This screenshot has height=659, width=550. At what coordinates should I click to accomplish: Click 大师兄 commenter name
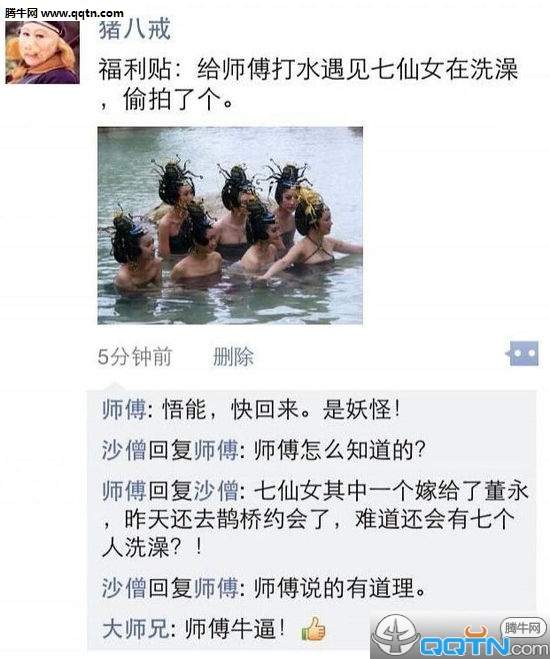[x=136, y=629]
